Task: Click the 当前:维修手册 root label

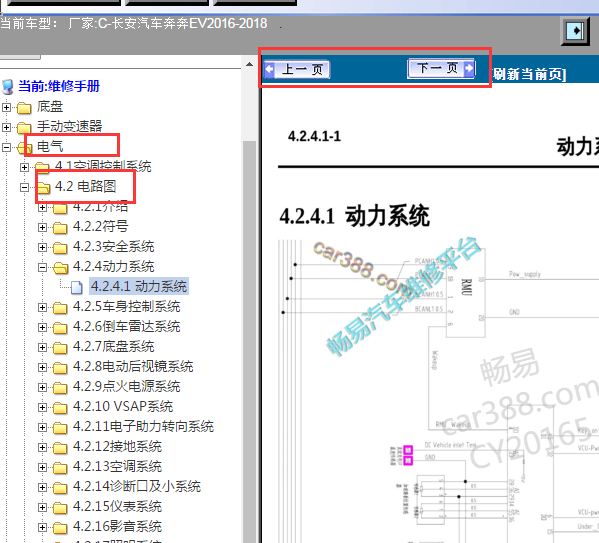Action: tap(59, 86)
